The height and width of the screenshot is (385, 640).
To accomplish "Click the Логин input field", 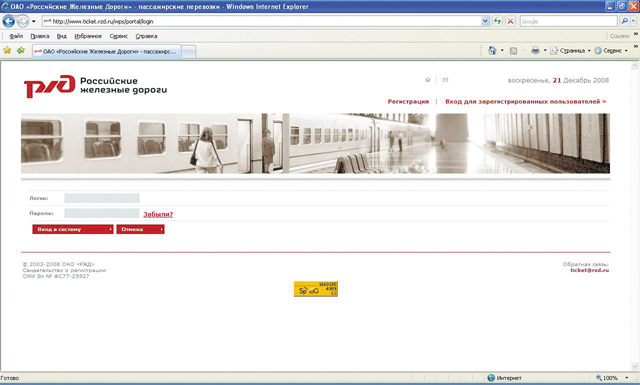I will click(102, 198).
